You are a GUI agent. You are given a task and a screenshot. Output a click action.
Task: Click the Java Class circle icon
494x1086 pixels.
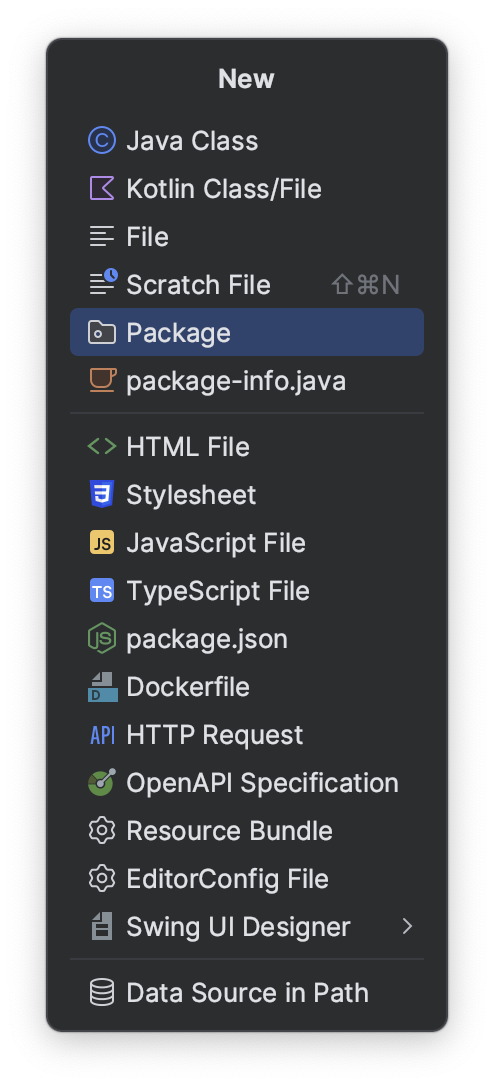tap(102, 141)
